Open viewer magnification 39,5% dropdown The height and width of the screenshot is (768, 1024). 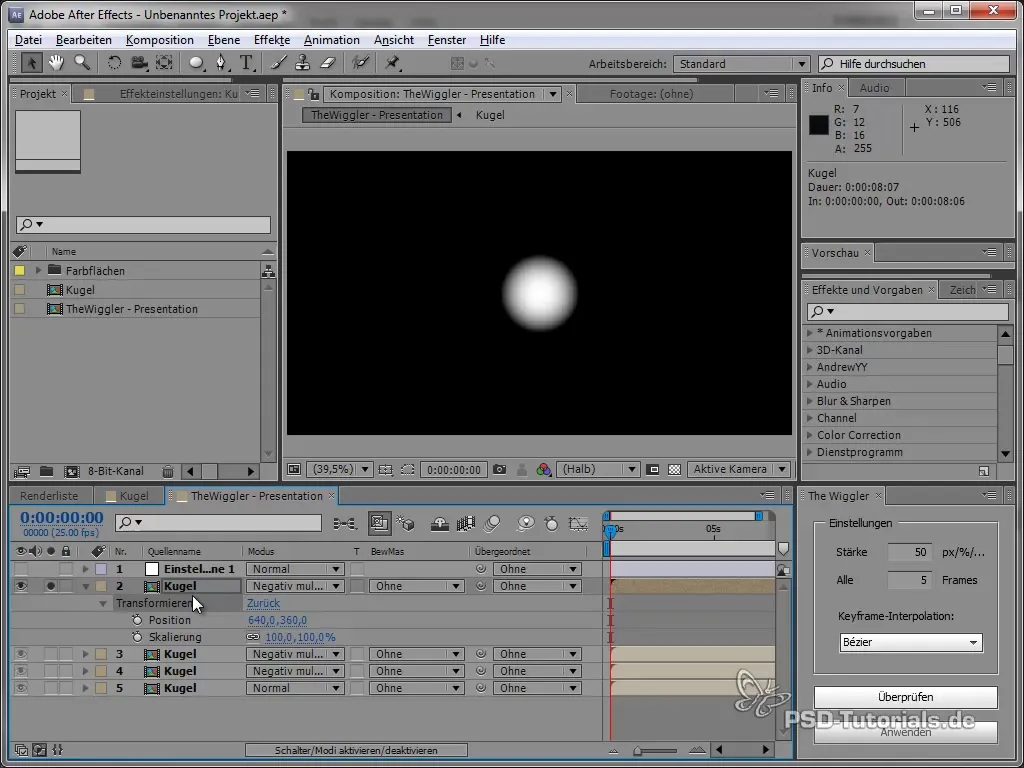tap(340, 470)
